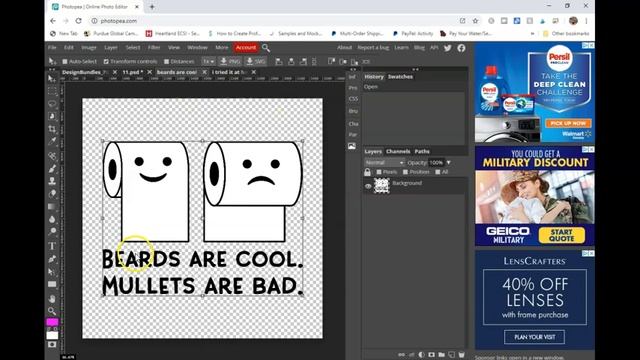
Task: Open the Report a bug link
Action: pos(373,48)
